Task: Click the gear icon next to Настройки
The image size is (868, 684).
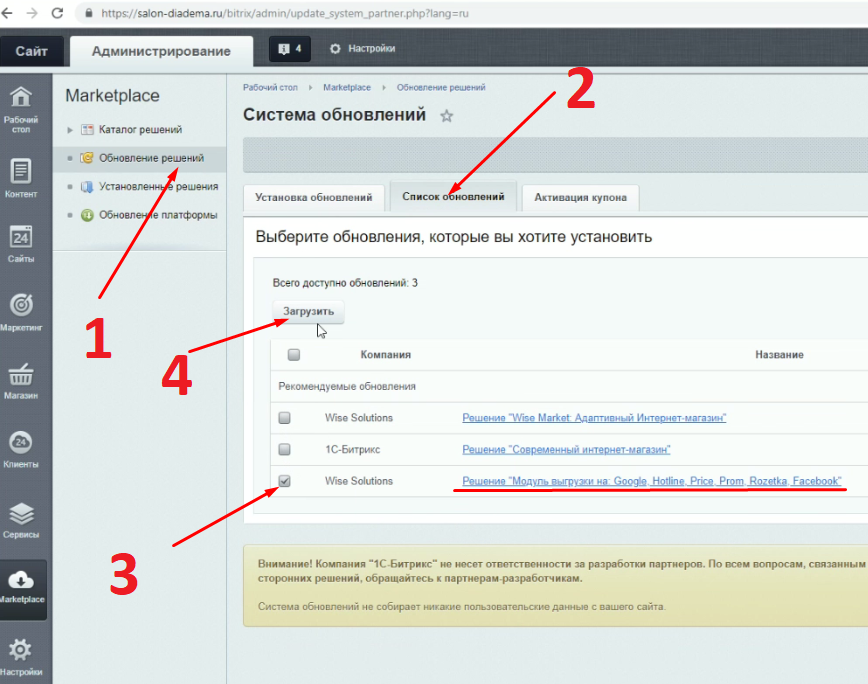Action: click(x=335, y=49)
